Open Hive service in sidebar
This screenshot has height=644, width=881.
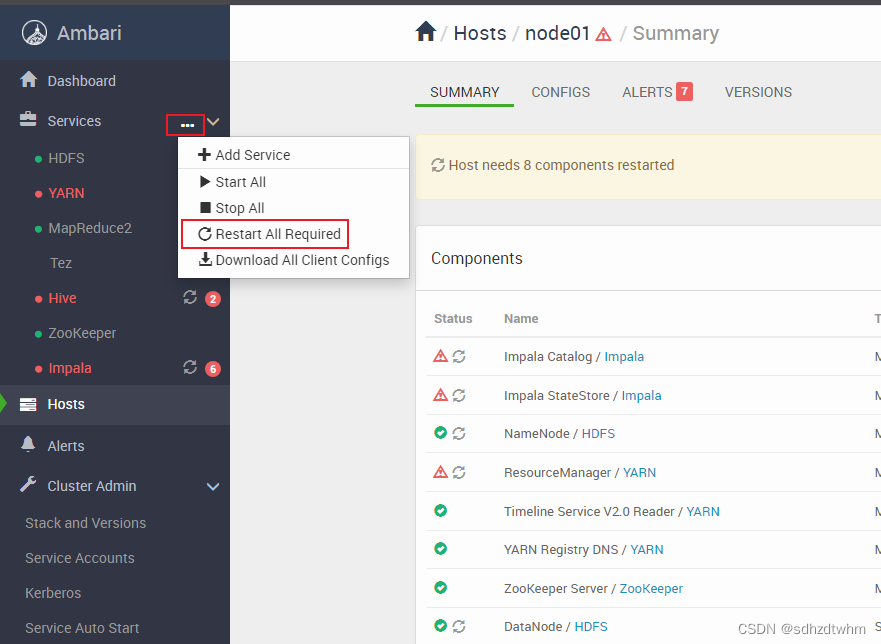pyautogui.click(x=62, y=298)
